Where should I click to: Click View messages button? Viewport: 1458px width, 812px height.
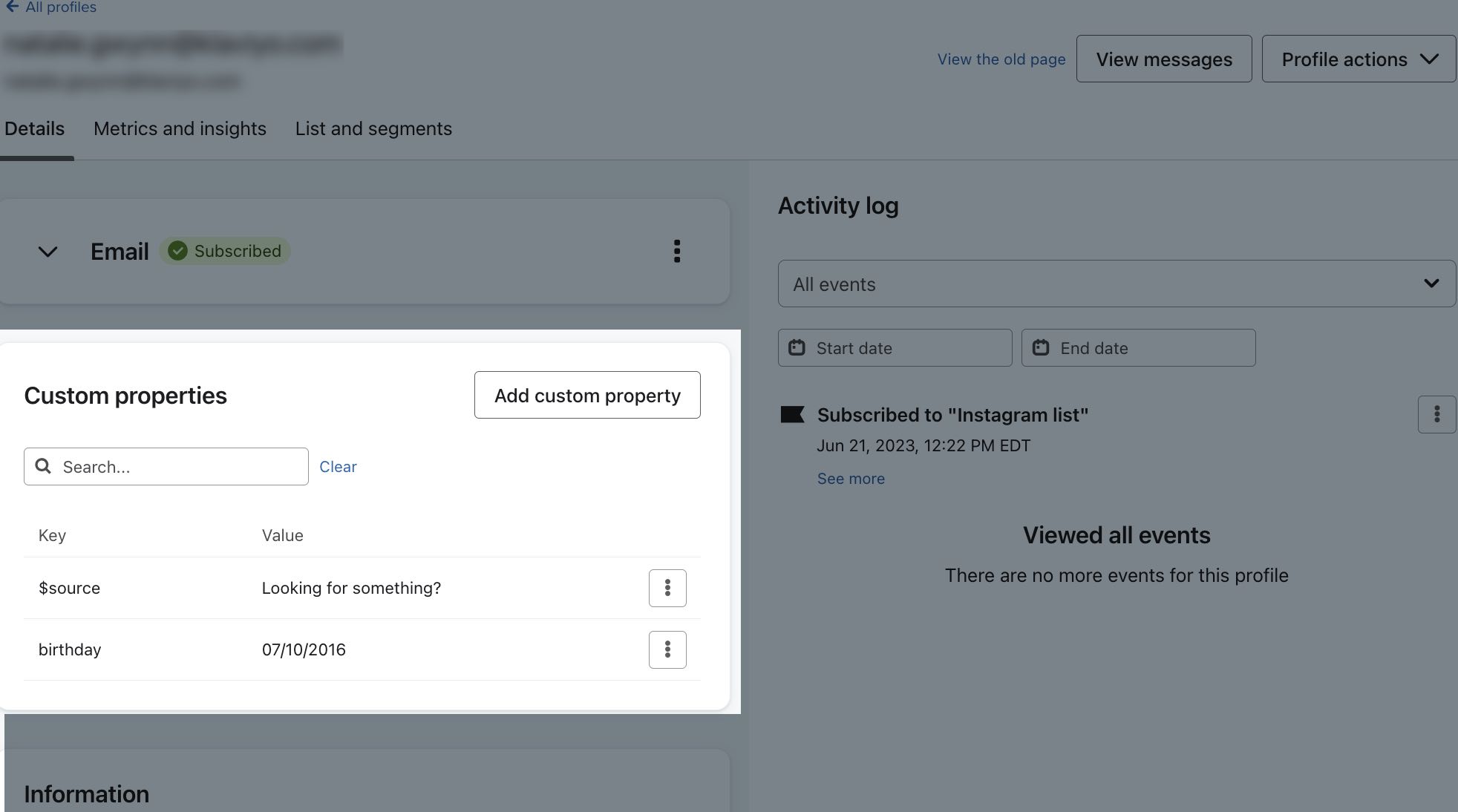(x=1163, y=58)
